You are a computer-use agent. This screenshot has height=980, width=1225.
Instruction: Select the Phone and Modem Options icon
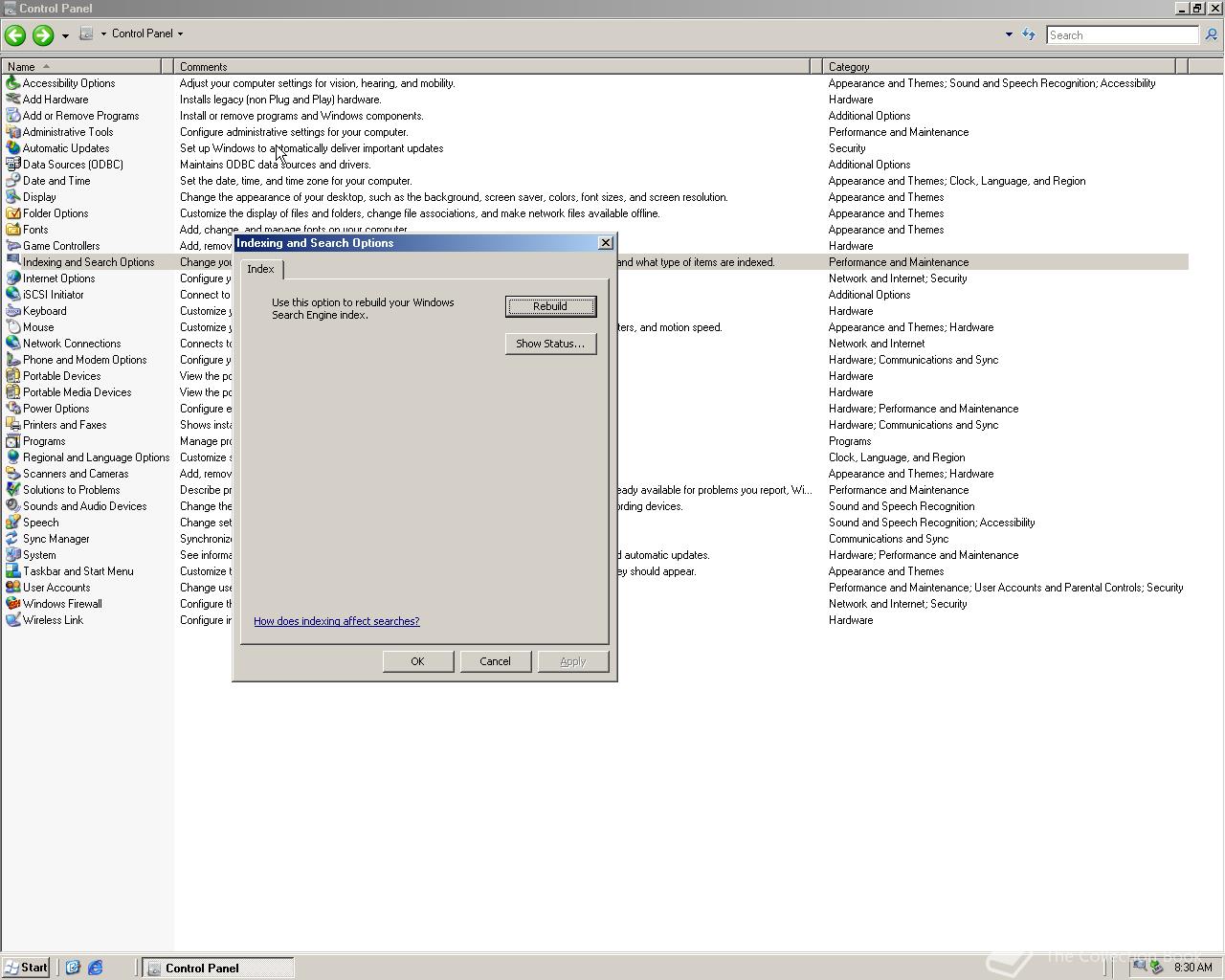click(13, 360)
